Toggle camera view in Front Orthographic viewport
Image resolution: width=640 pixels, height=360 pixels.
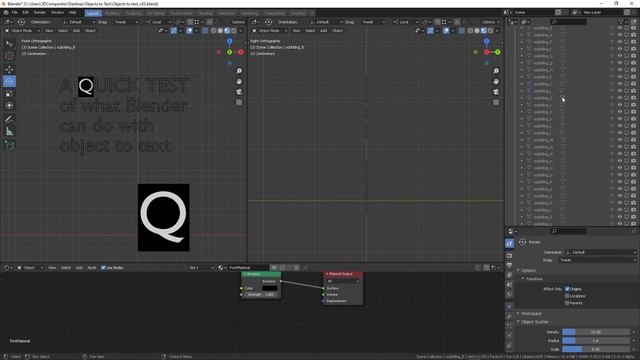(x=239, y=92)
